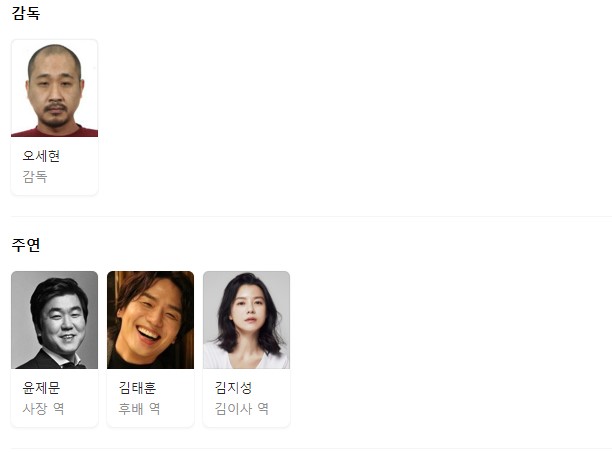Click the divider line above 주연 heading
Image resolution: width=612 pixels, height=452 pixels.
(311, 216)
